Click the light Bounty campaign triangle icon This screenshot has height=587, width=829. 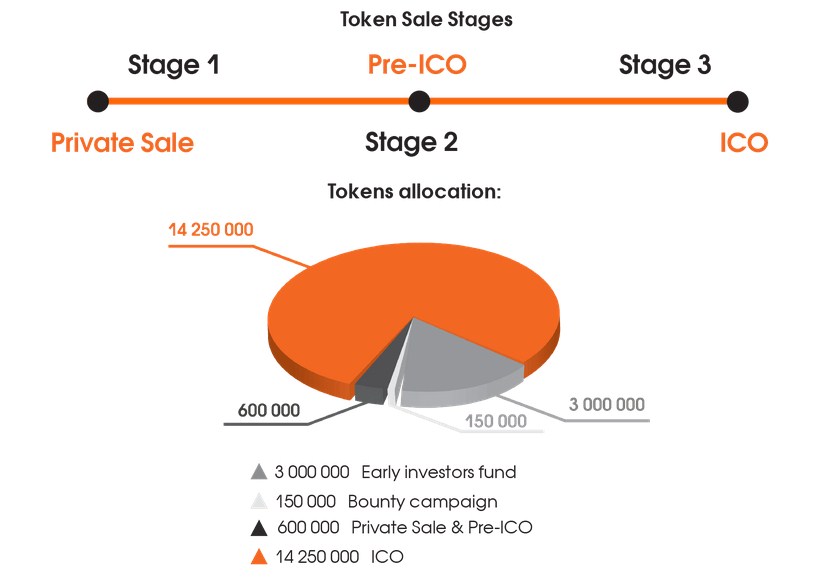[x=259, y=501]
